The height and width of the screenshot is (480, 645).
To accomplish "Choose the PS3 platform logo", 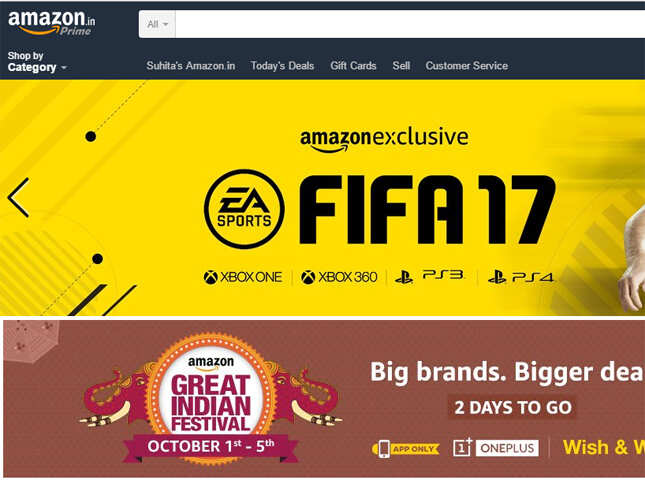I will pyautogui.click(x=429, y=276).
